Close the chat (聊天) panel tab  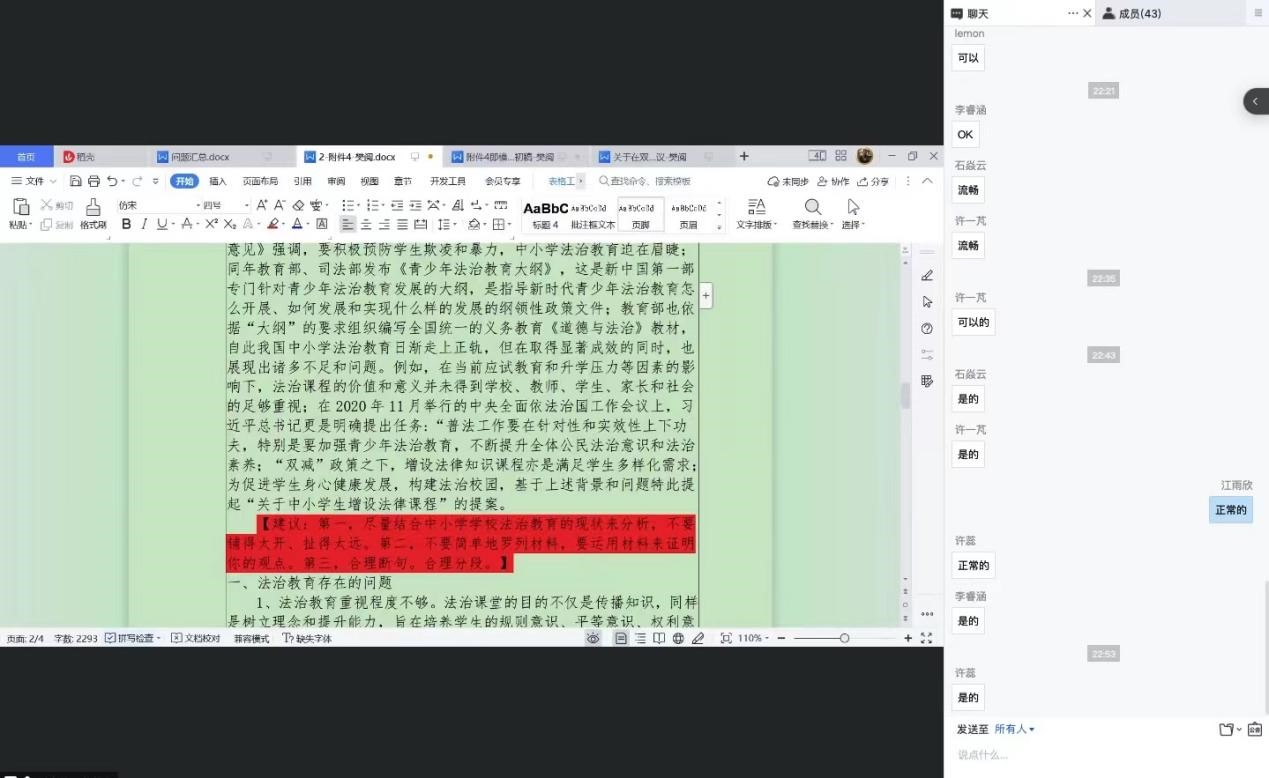(x=1087, y=13)
